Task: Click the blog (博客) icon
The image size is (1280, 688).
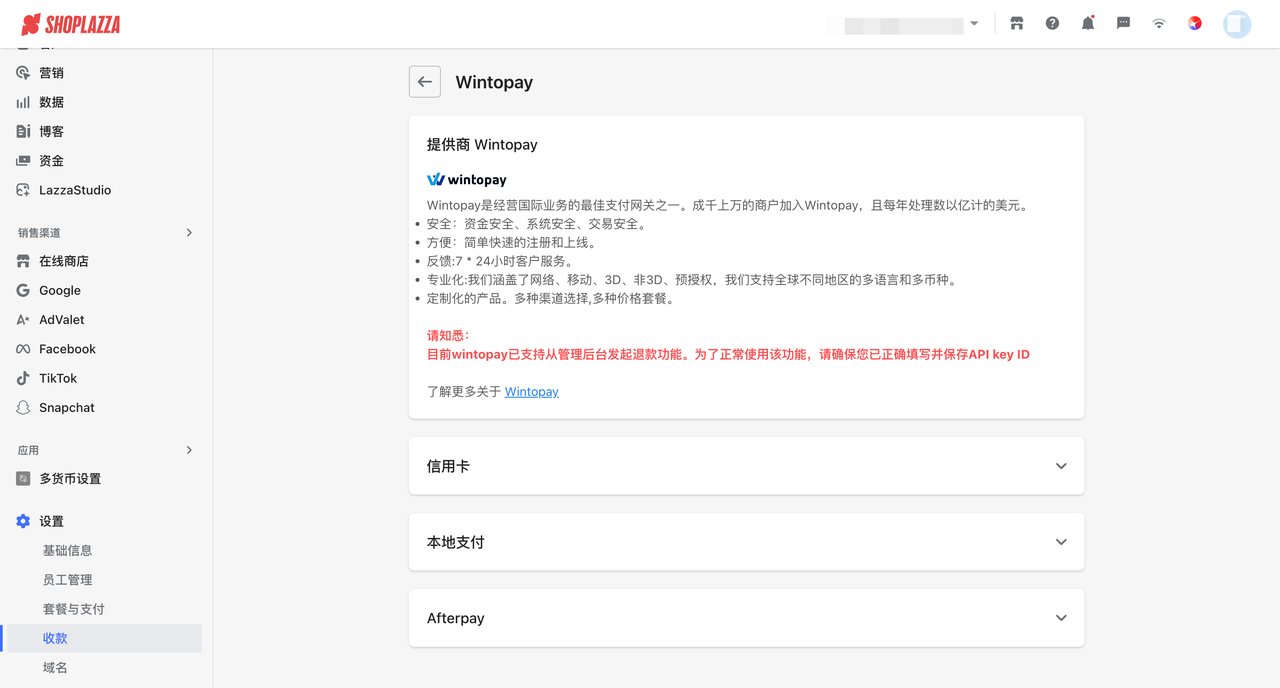Action: tap(23, 131)
